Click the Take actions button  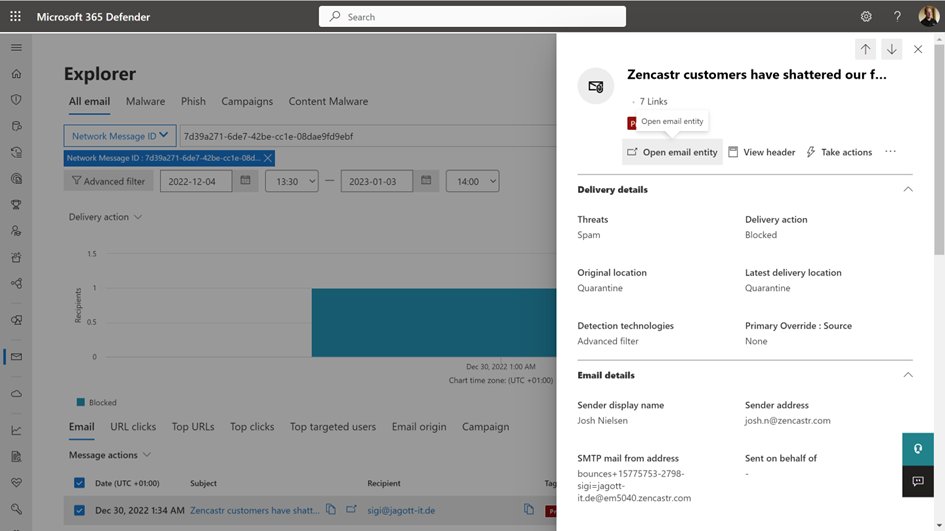pyautogui.click(x=840, y=152)
